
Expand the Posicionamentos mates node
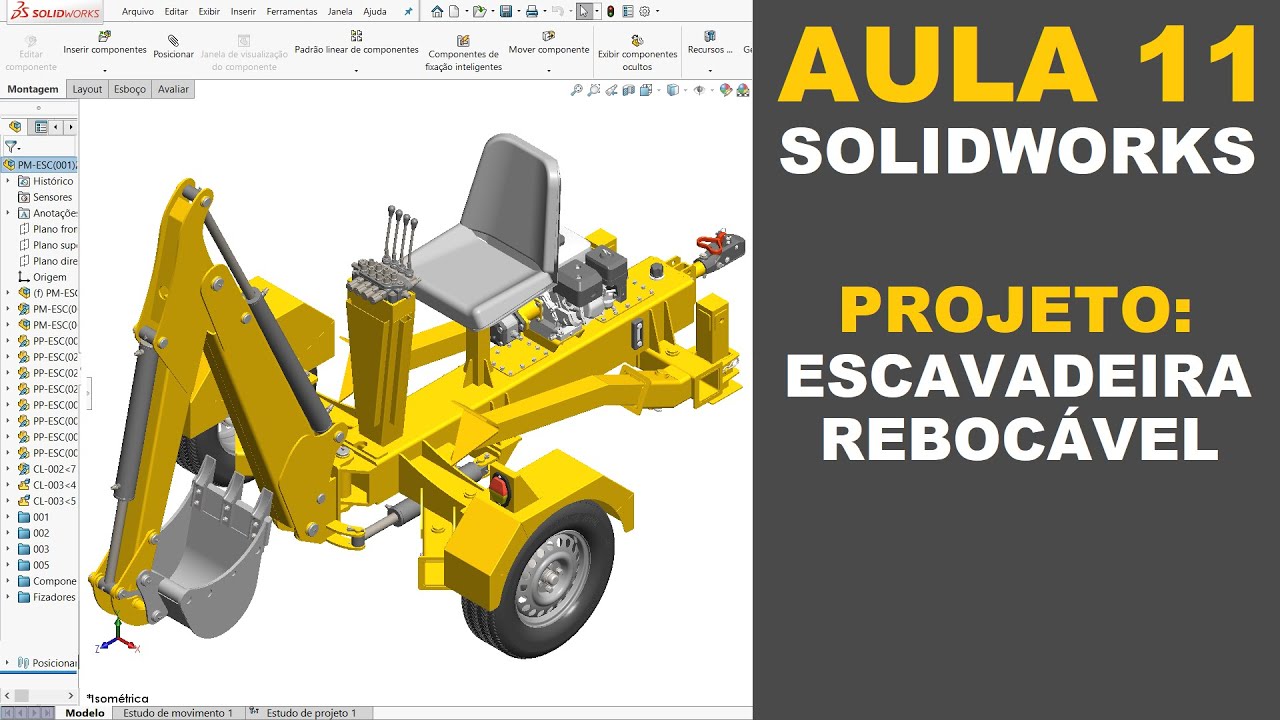(x=8, y=663)
